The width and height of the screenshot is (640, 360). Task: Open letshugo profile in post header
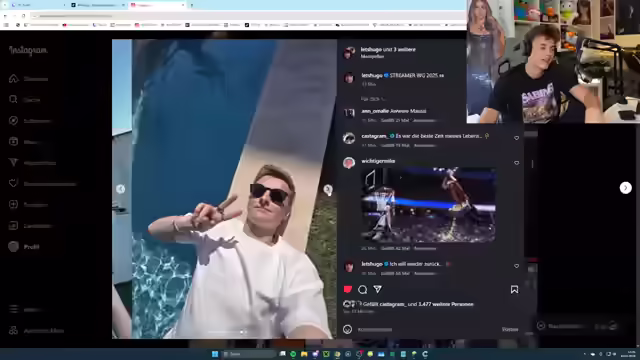371,49
